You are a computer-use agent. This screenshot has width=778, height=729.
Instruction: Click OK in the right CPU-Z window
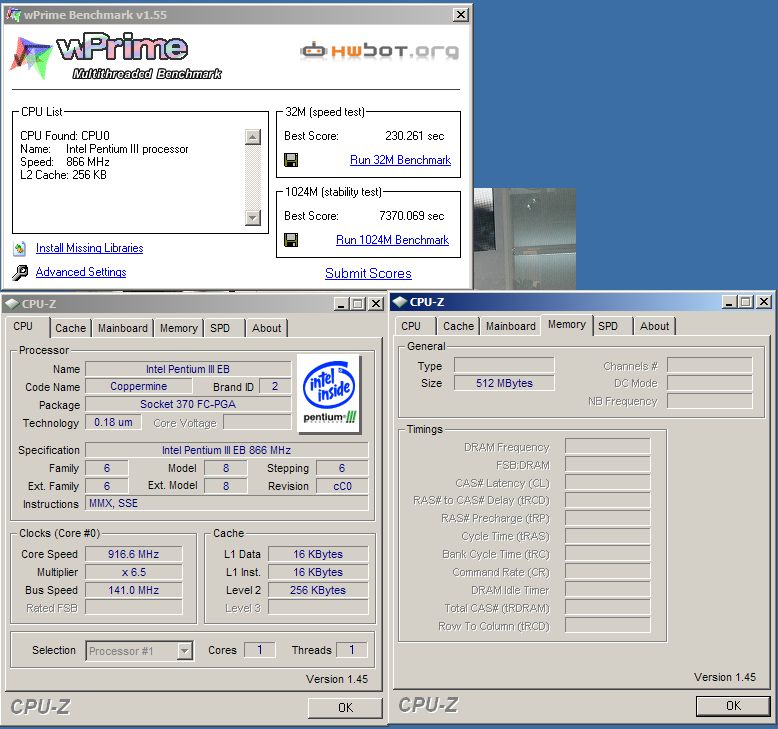pyautogui.click(x=733, y=706)
